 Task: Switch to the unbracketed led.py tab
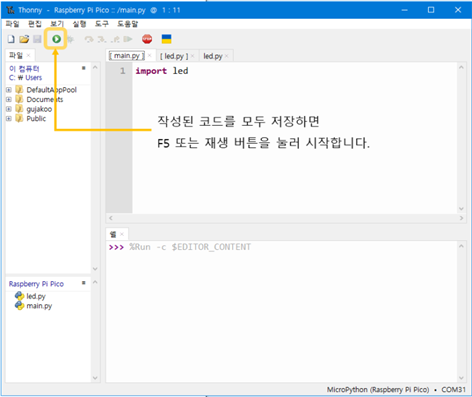tap(213, 56)
